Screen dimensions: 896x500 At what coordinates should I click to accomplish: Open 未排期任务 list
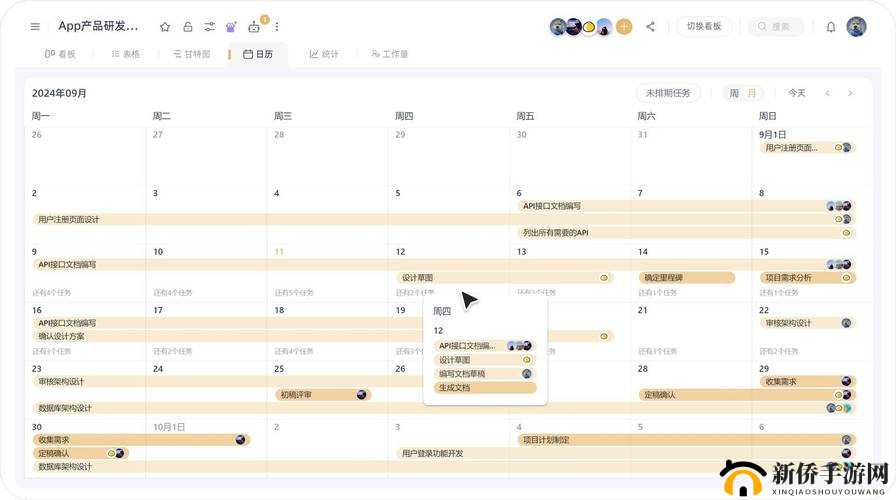[668, 93]
